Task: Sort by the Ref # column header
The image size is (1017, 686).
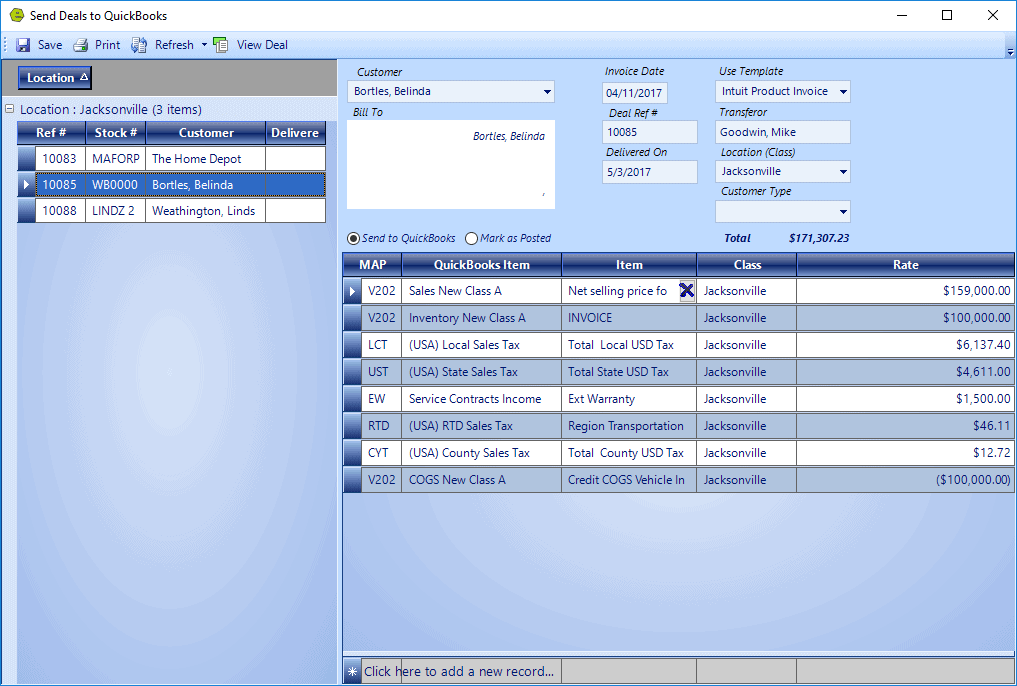Action: point(51,133)
